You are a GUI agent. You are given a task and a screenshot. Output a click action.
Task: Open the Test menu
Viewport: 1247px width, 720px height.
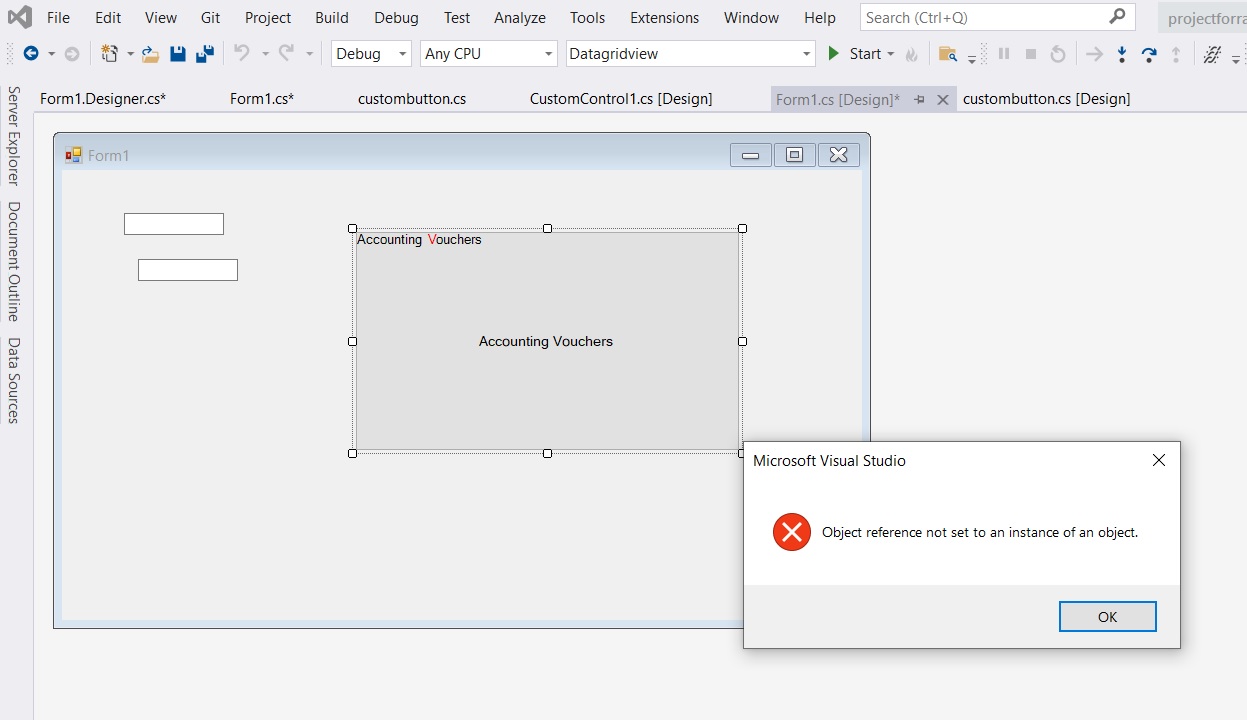pyautogui.click(x=457, y=18)
